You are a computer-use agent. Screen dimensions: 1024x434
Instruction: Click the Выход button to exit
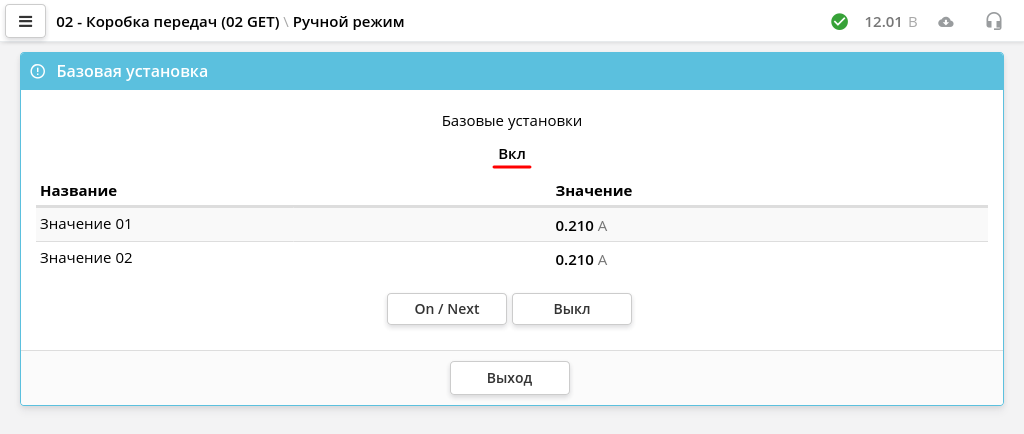tap(509, 378)
